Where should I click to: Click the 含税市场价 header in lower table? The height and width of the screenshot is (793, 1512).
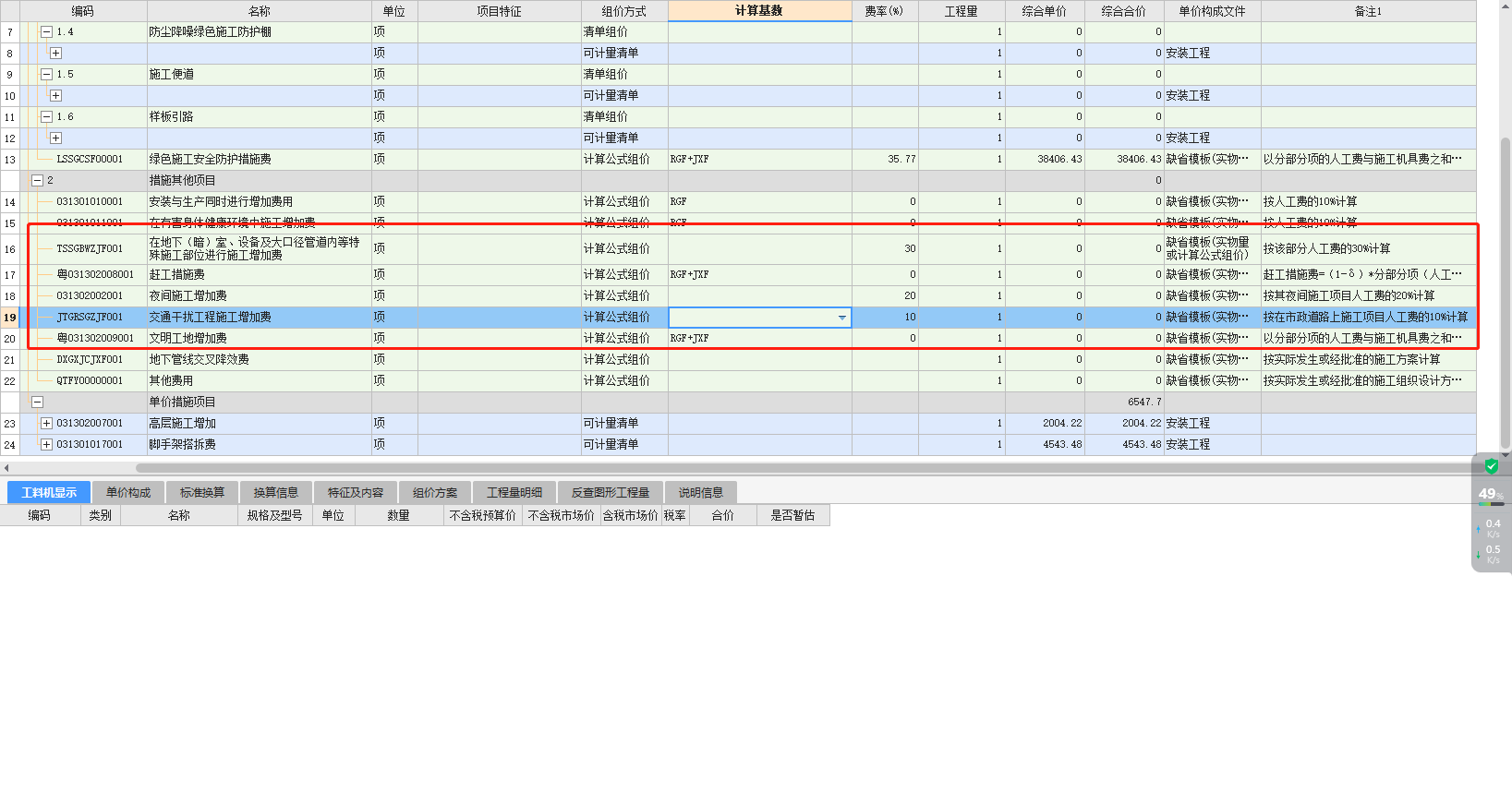631,515
